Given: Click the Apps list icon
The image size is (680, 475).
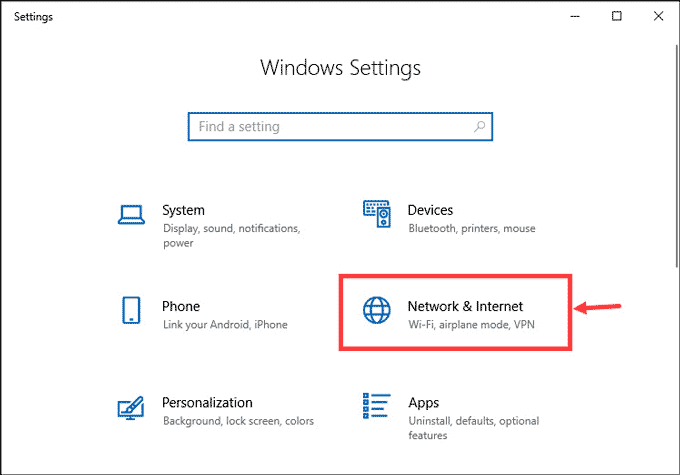Looking at the screenshot, I should point(376,406).
